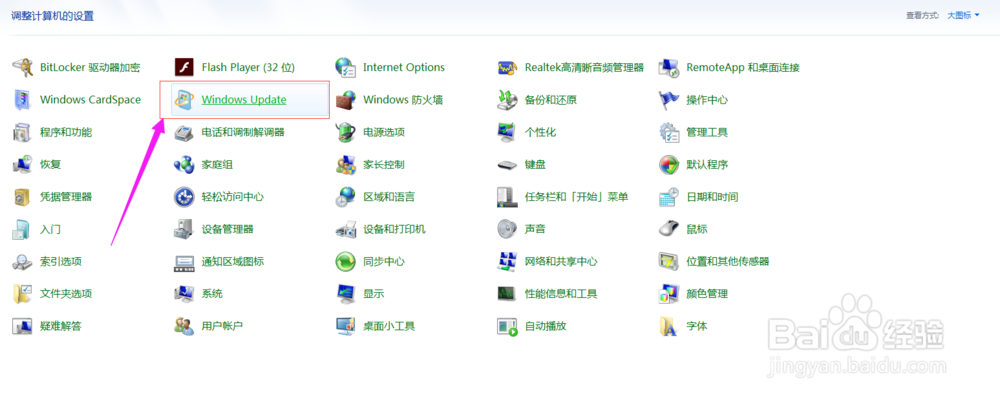1000x400 pixels.
Task: Expand the 大图标 view mode dropdown
Action: pos(963,15)
